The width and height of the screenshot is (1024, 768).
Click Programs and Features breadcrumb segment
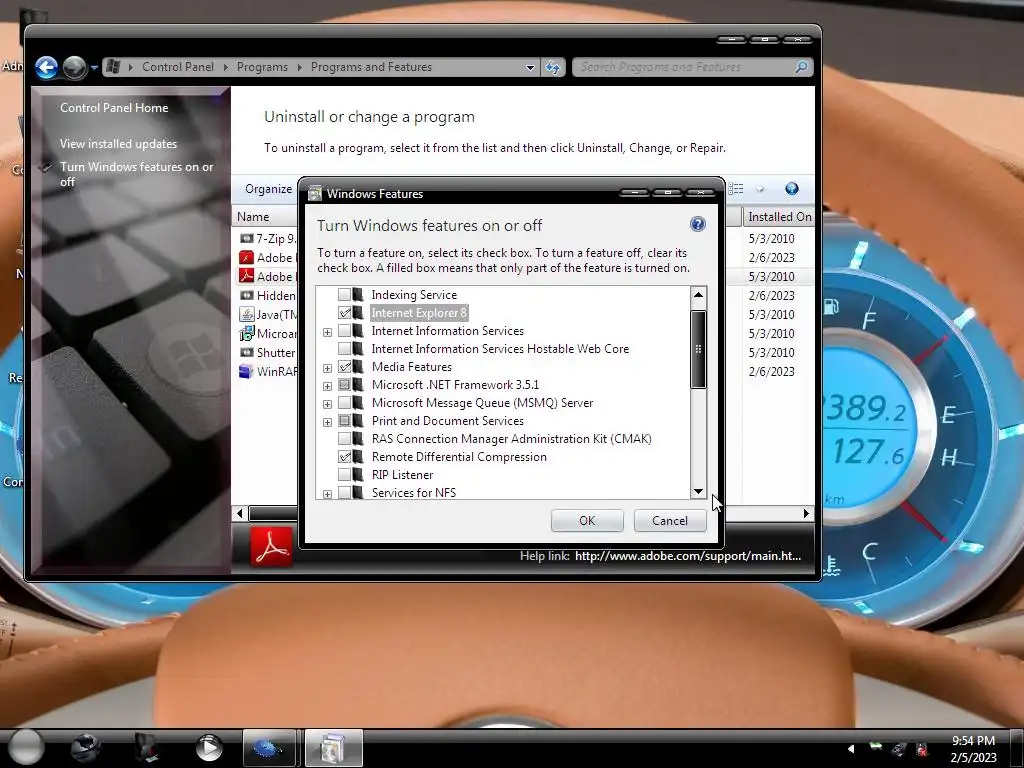371,67
